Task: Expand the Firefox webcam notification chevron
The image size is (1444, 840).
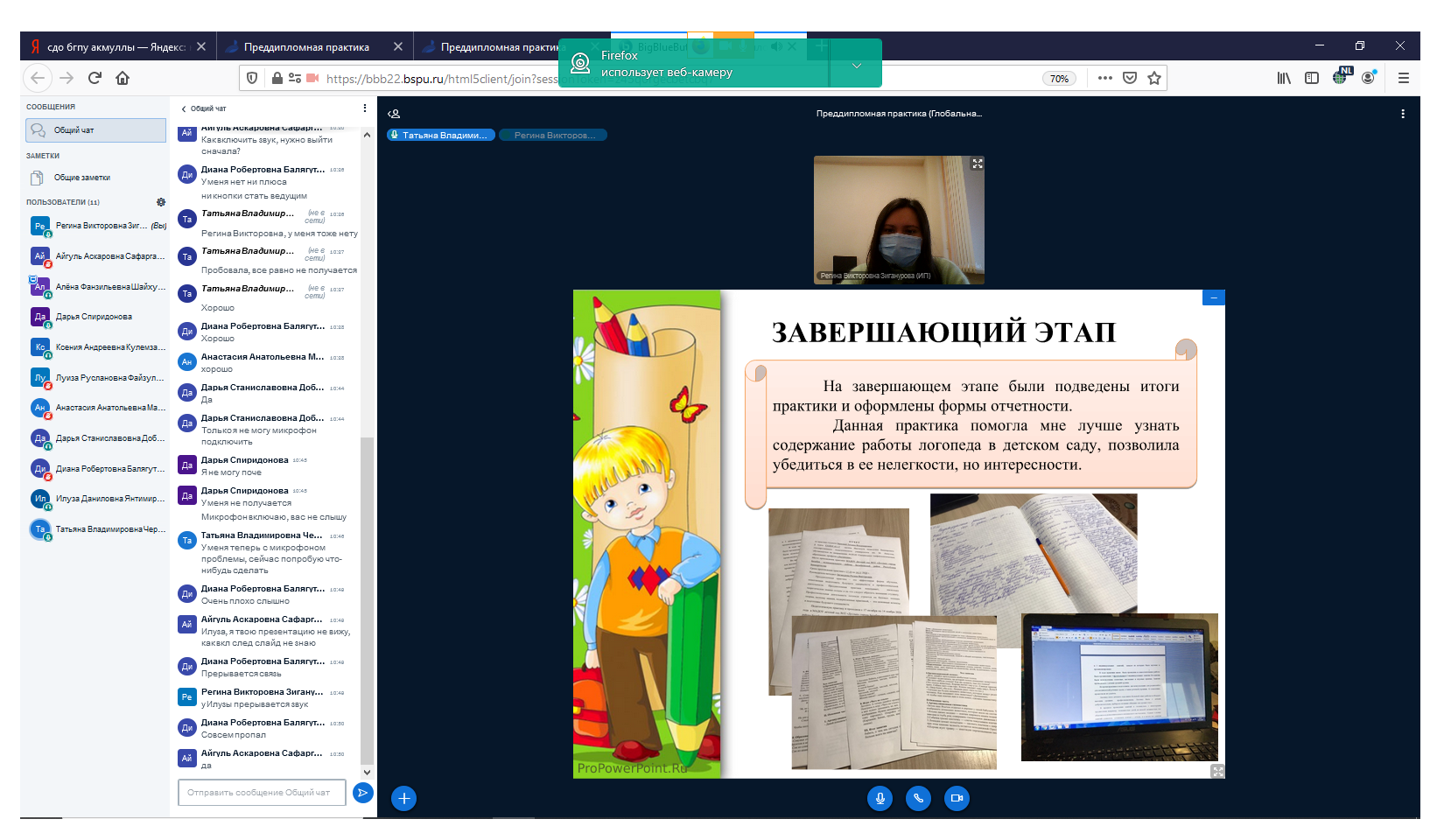Action: [857, 66]
